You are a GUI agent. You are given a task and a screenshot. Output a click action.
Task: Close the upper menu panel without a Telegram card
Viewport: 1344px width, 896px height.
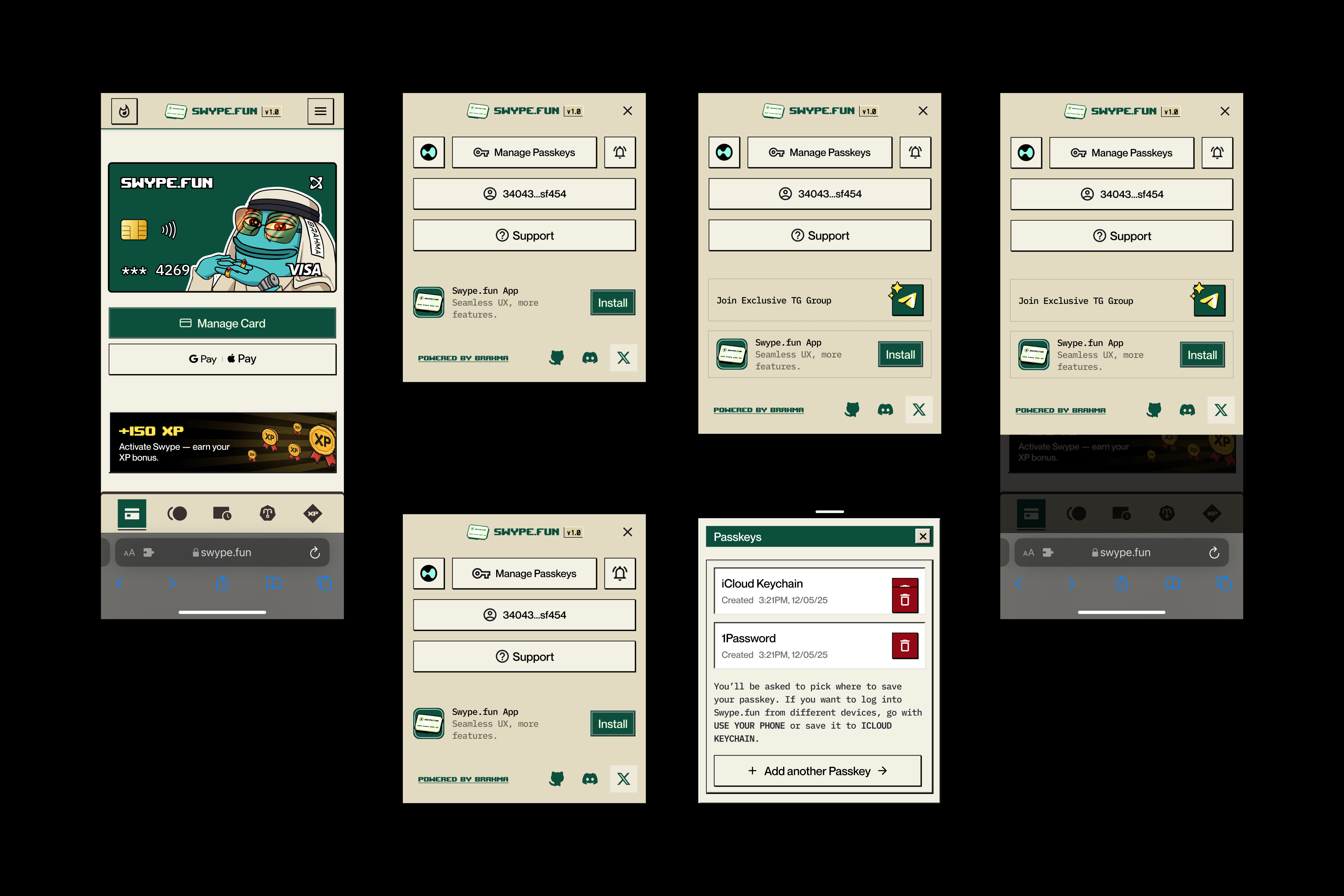pyautogui.click(x=628, y=111)
